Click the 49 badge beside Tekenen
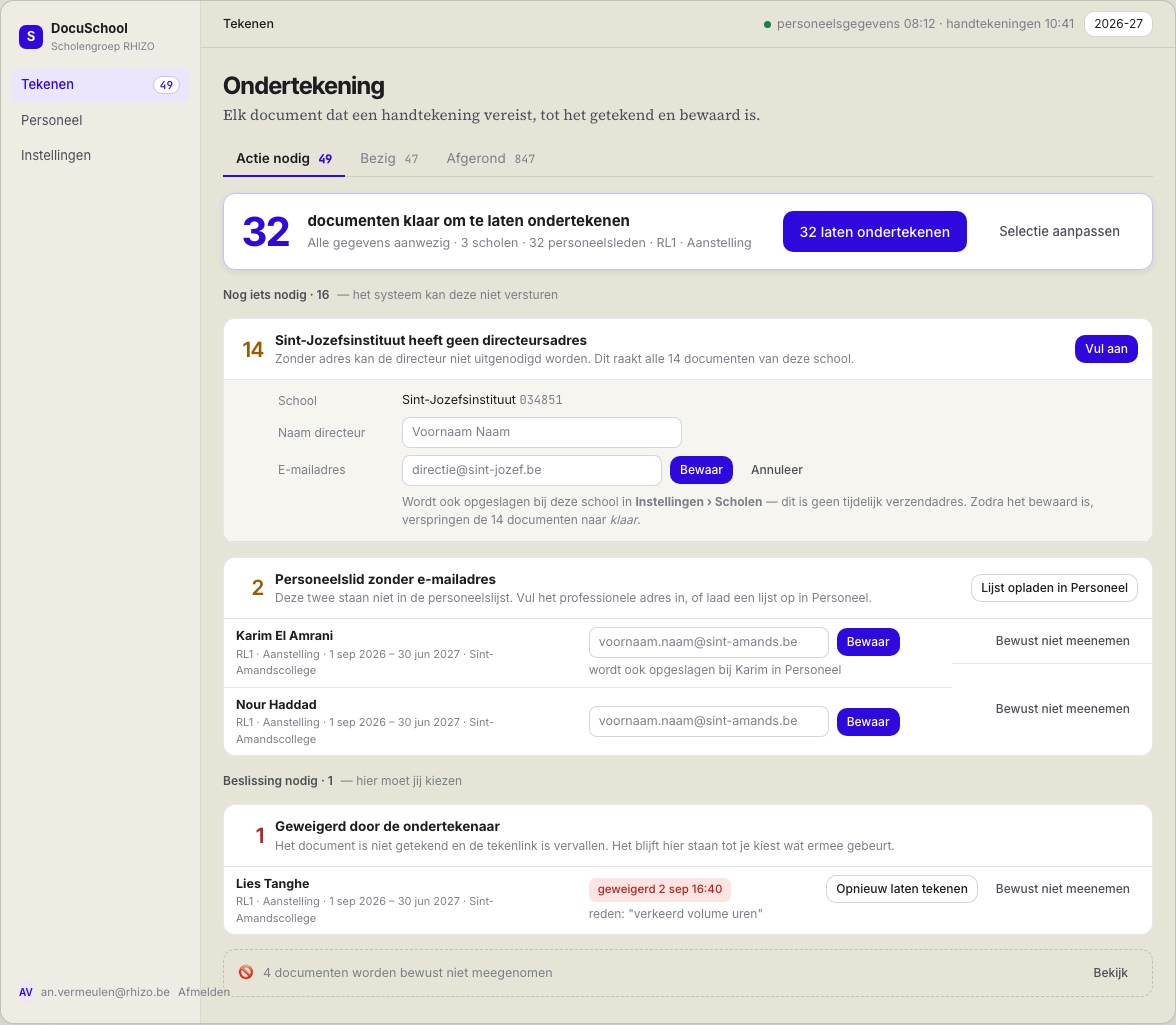 click(166, 85)
